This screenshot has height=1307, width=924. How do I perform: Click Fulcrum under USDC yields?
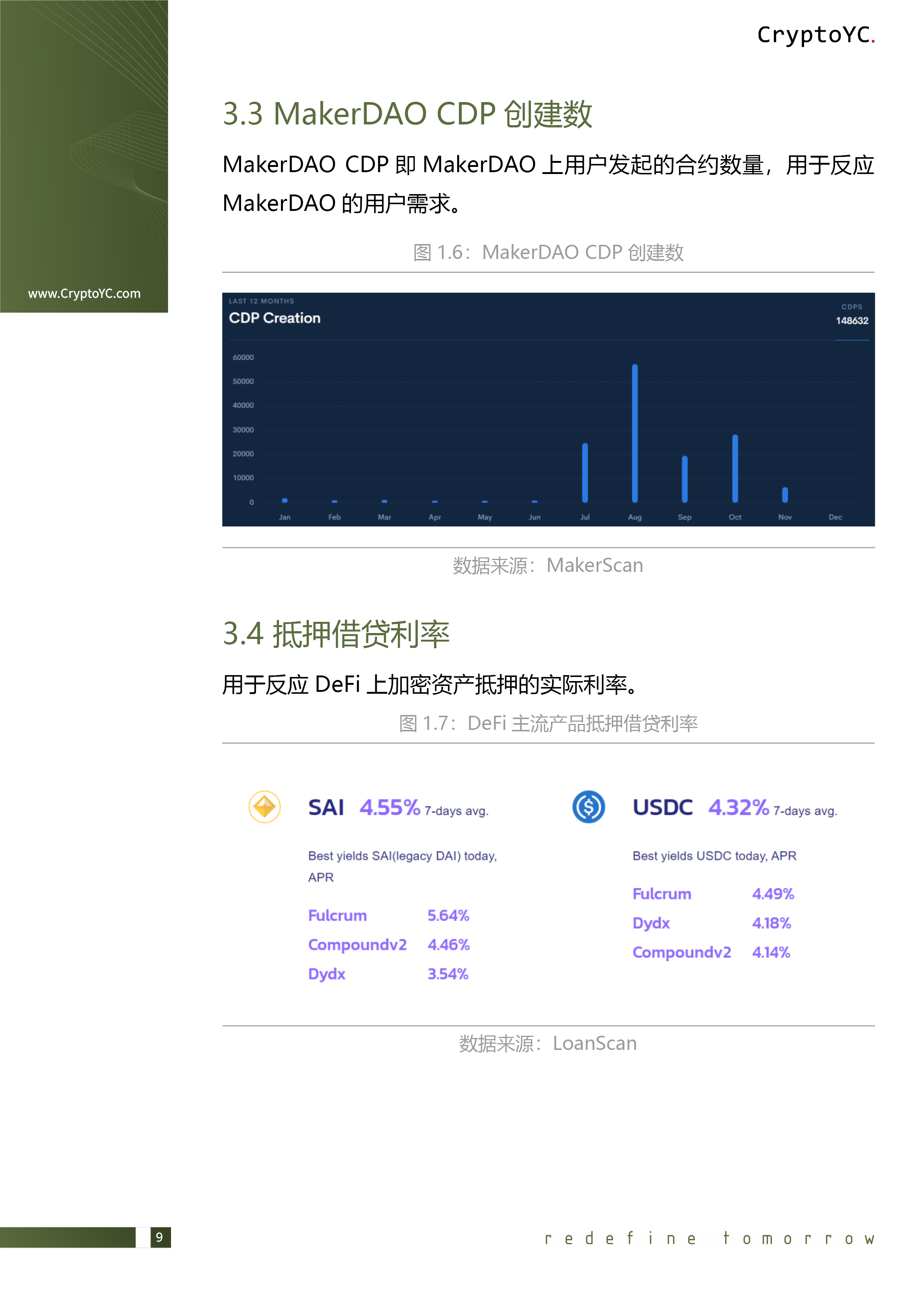(662, 894)
